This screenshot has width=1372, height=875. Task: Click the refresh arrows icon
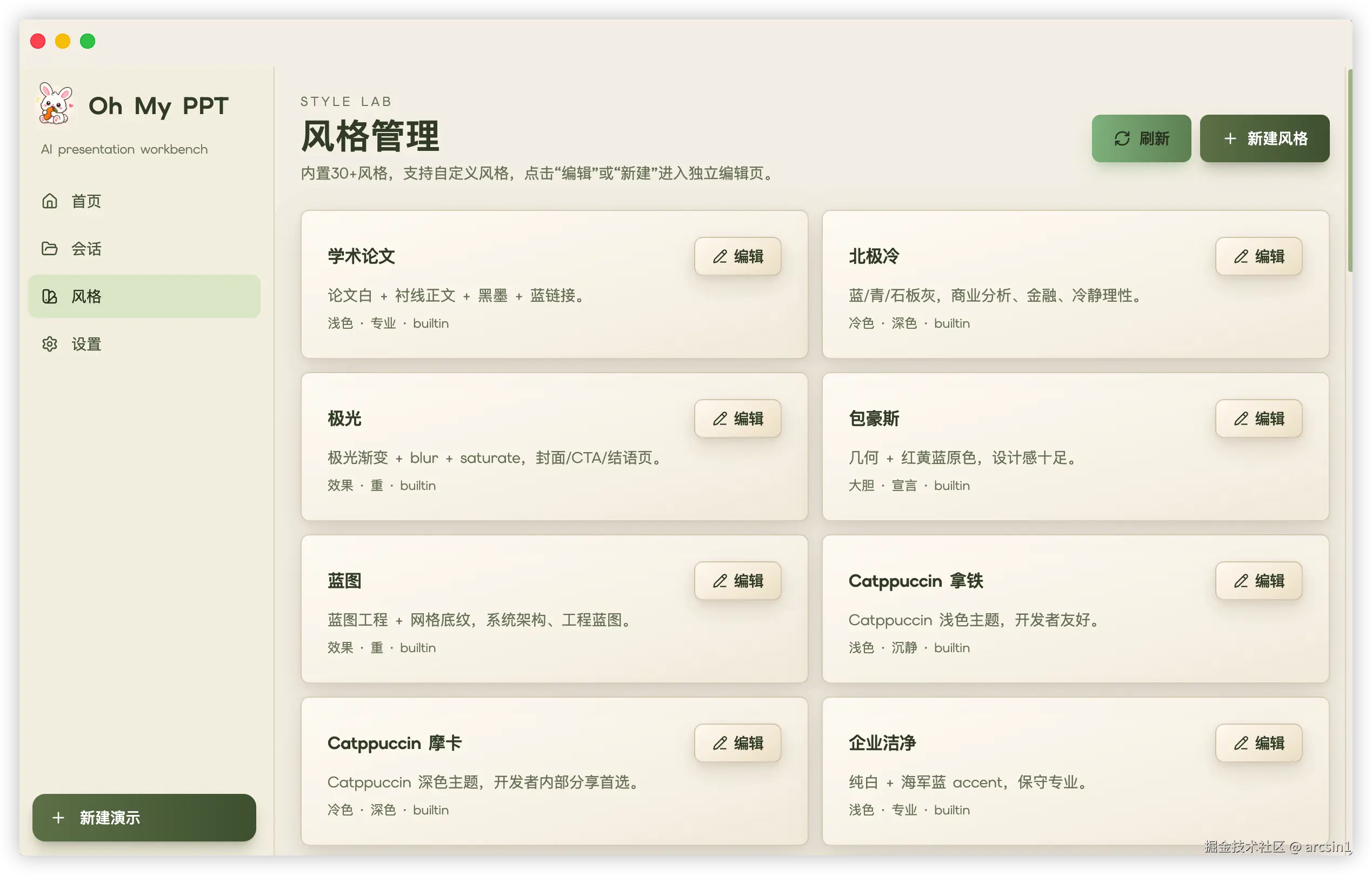coord(1122,138)
